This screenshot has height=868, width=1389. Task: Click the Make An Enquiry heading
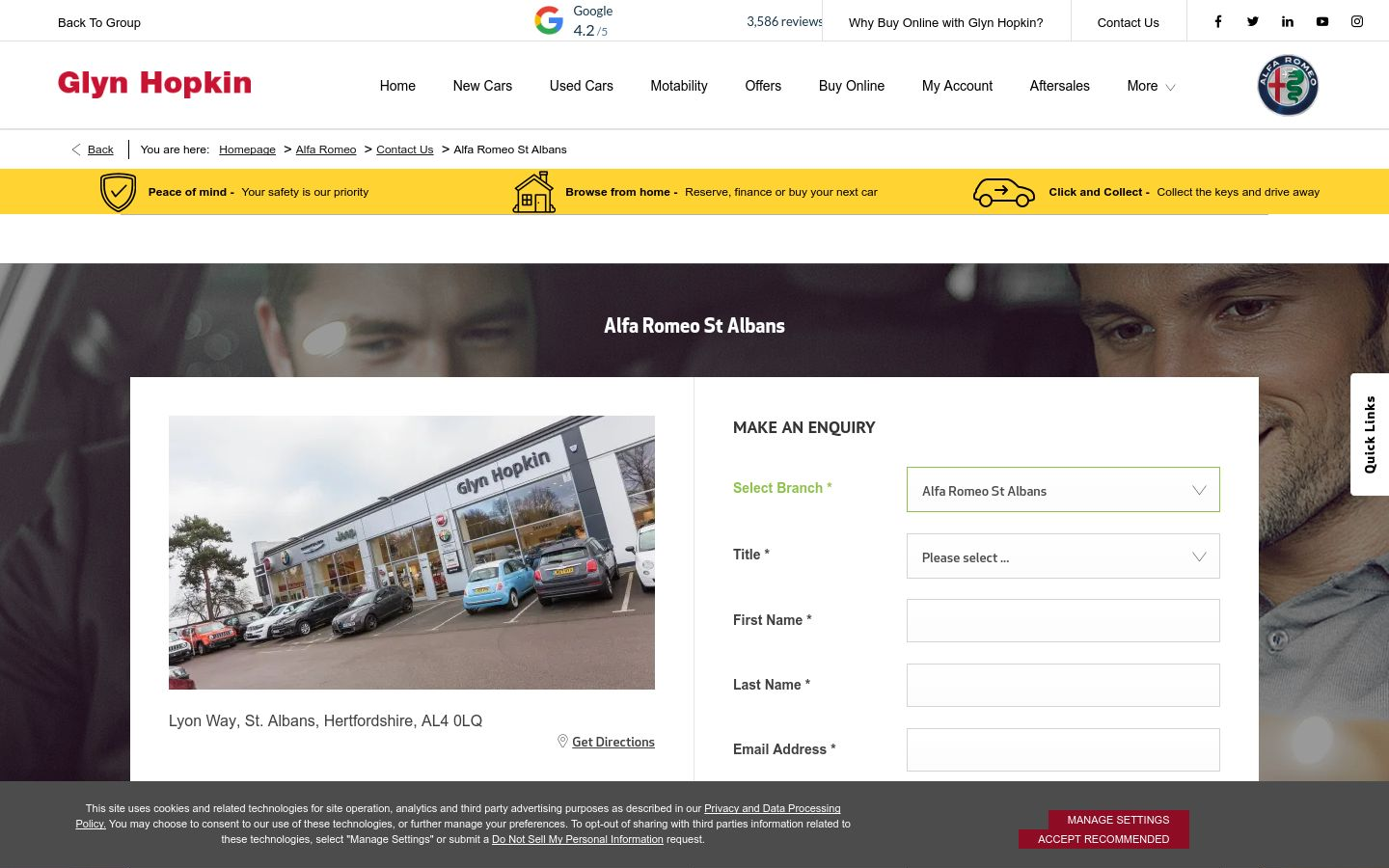[x=804, y=427]
